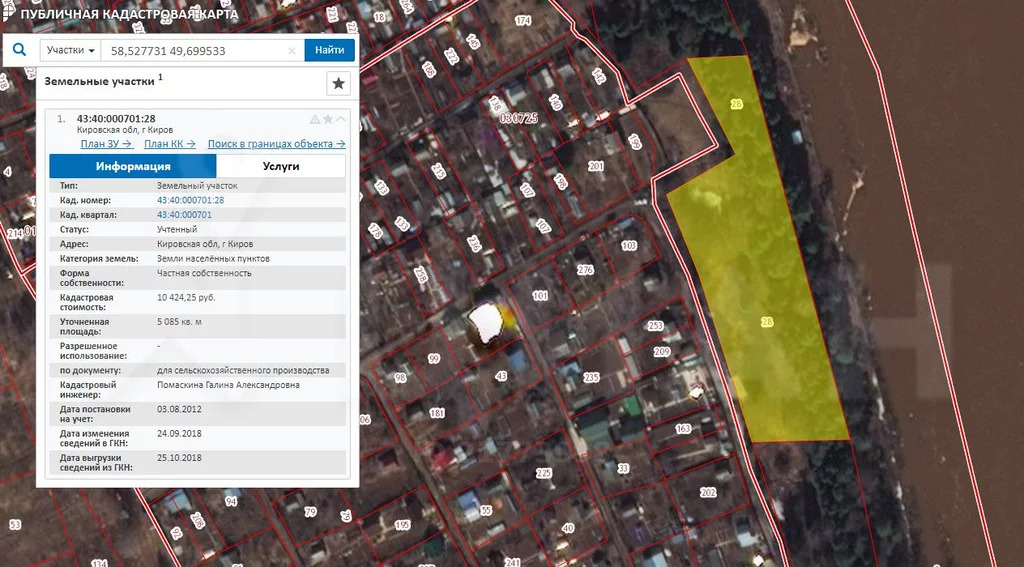Click the favorites star button beside Земельные участки
The image size is (1024, 567).
click(x=338, y=84)
